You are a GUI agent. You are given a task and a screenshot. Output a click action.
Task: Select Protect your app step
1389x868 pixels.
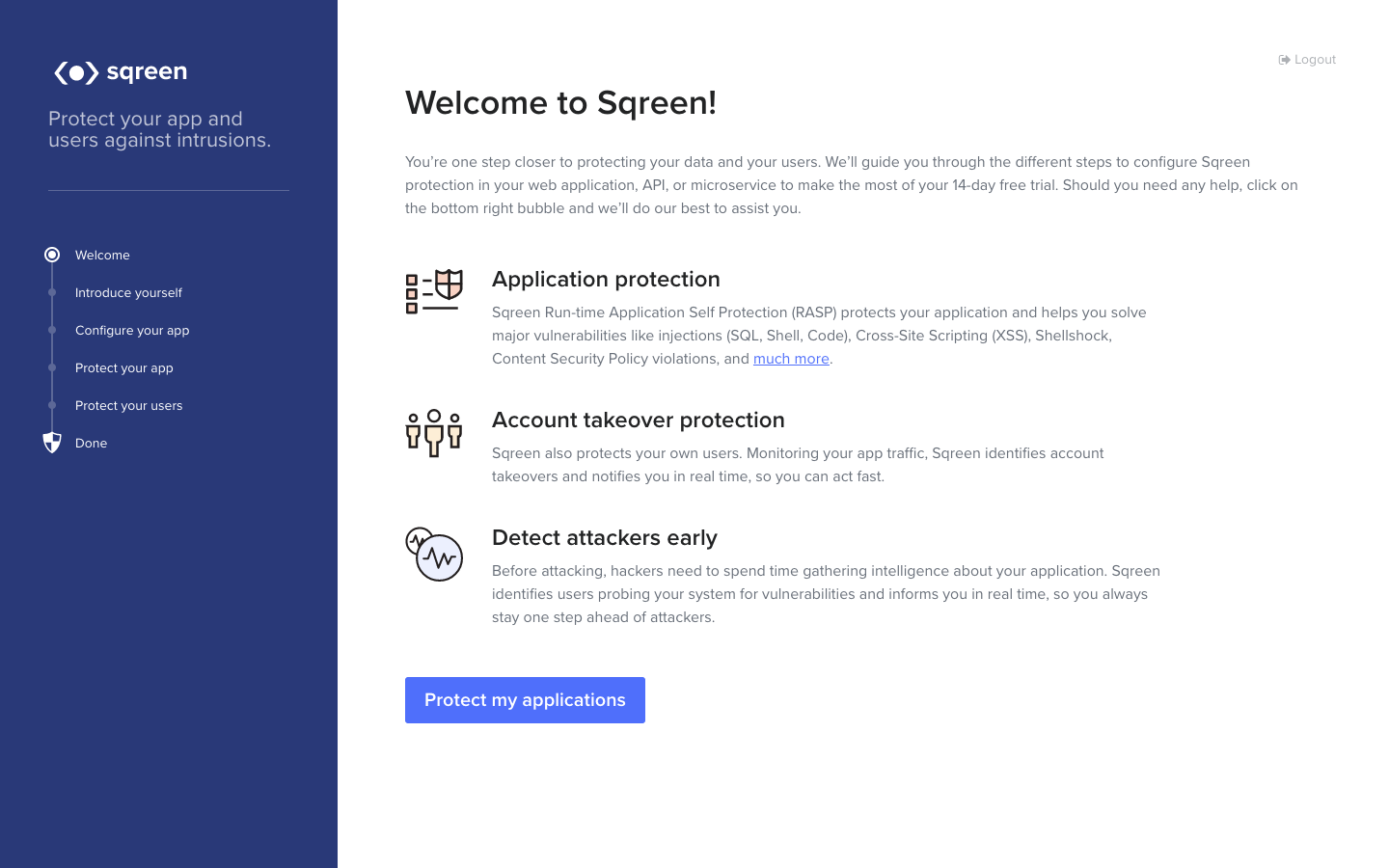124,367
